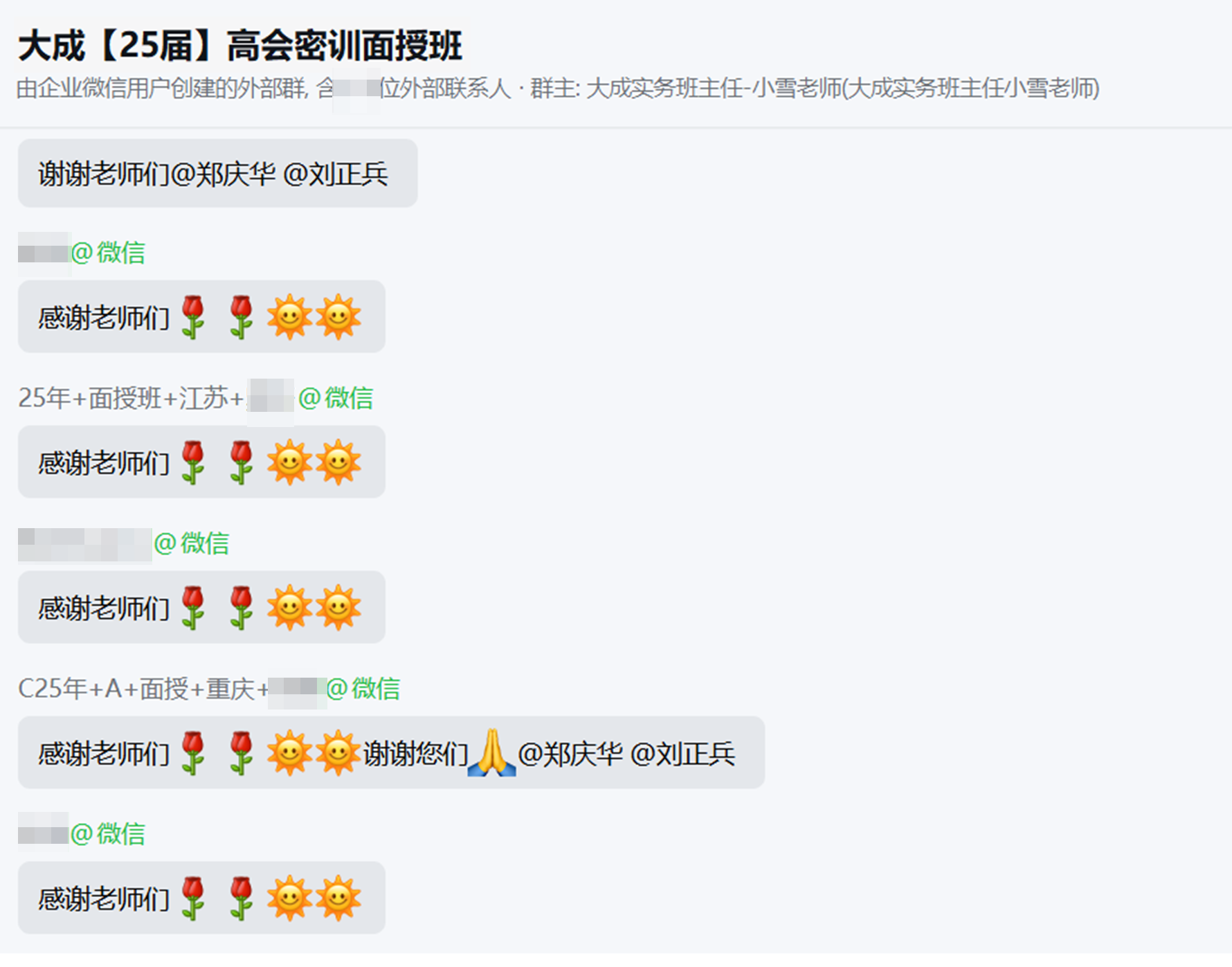Click the message bubble under 25年+面授班+江苏 sender

[201, 462]
